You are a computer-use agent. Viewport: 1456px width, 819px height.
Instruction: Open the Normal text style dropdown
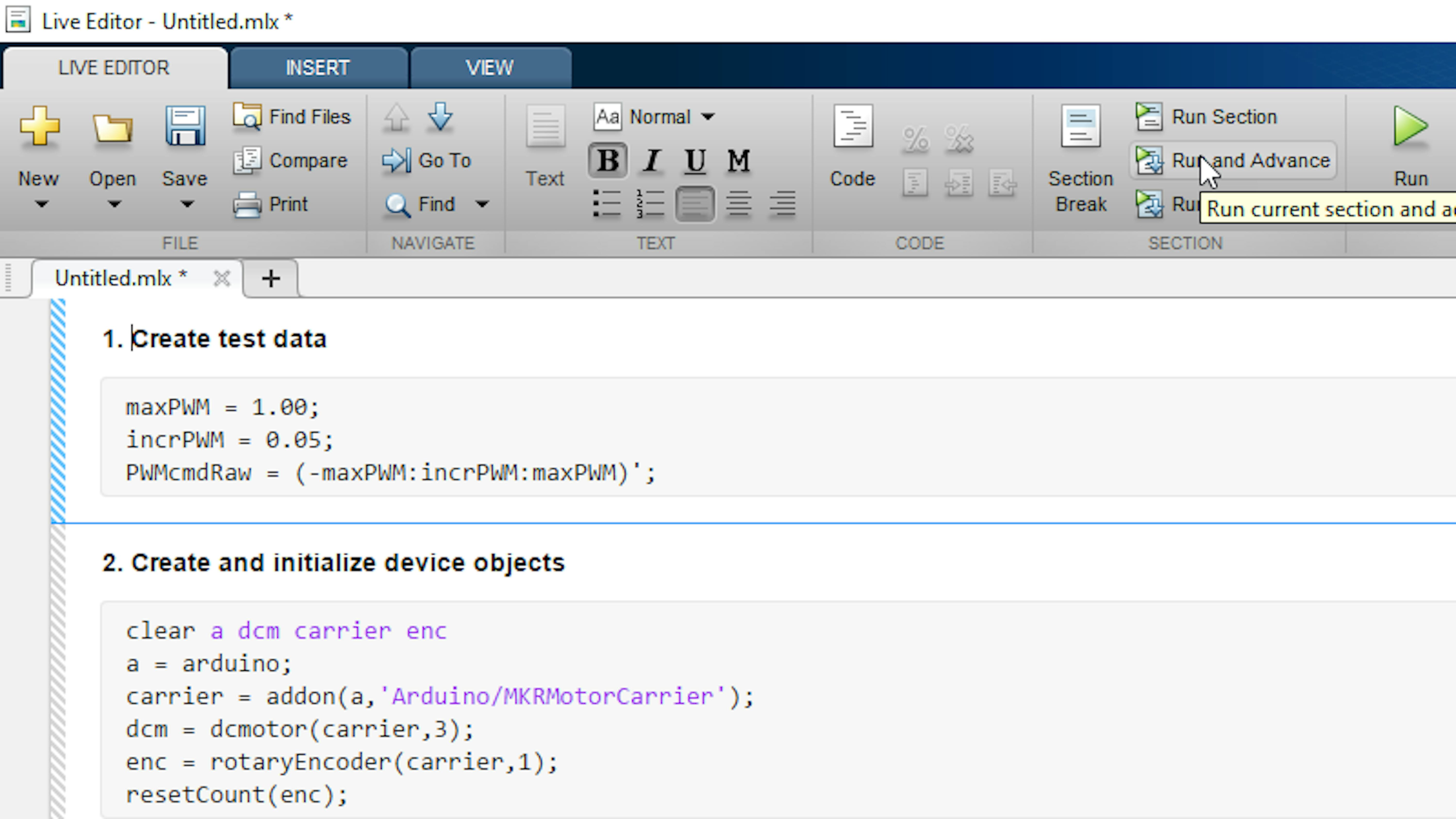click(654, 116)
